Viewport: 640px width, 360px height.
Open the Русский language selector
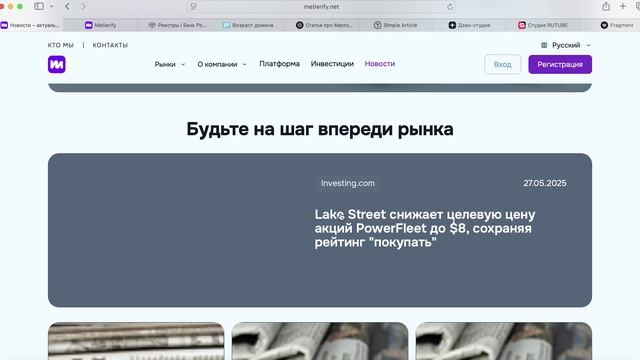[x=566, y=45]
